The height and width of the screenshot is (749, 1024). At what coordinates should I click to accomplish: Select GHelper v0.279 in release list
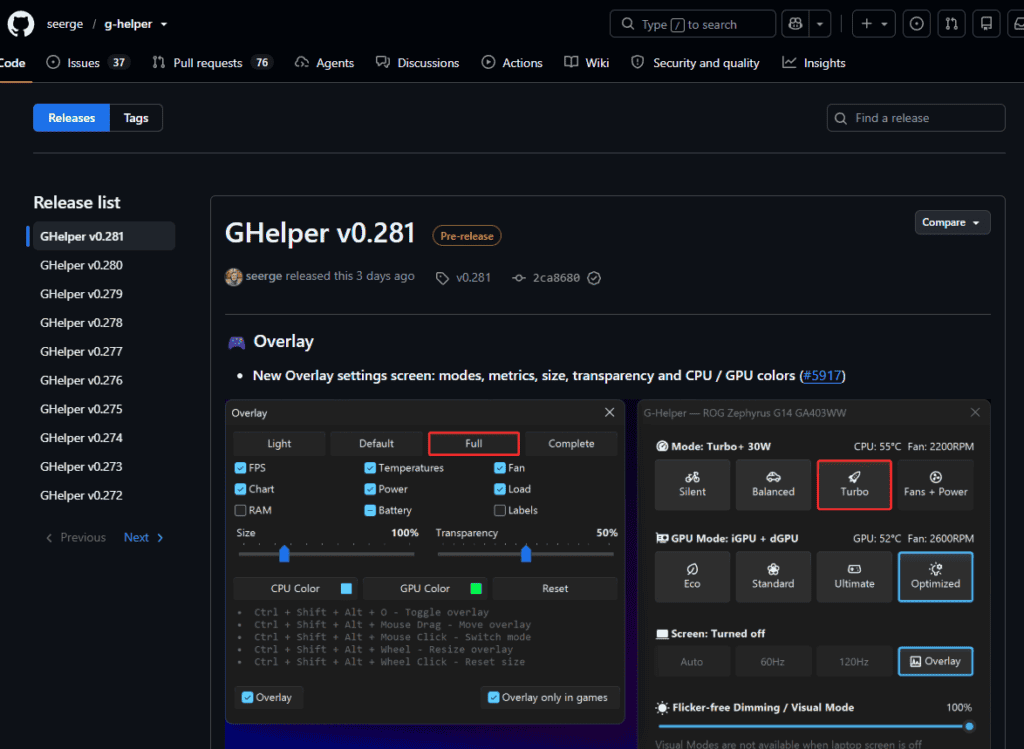(x=82, y=294)
